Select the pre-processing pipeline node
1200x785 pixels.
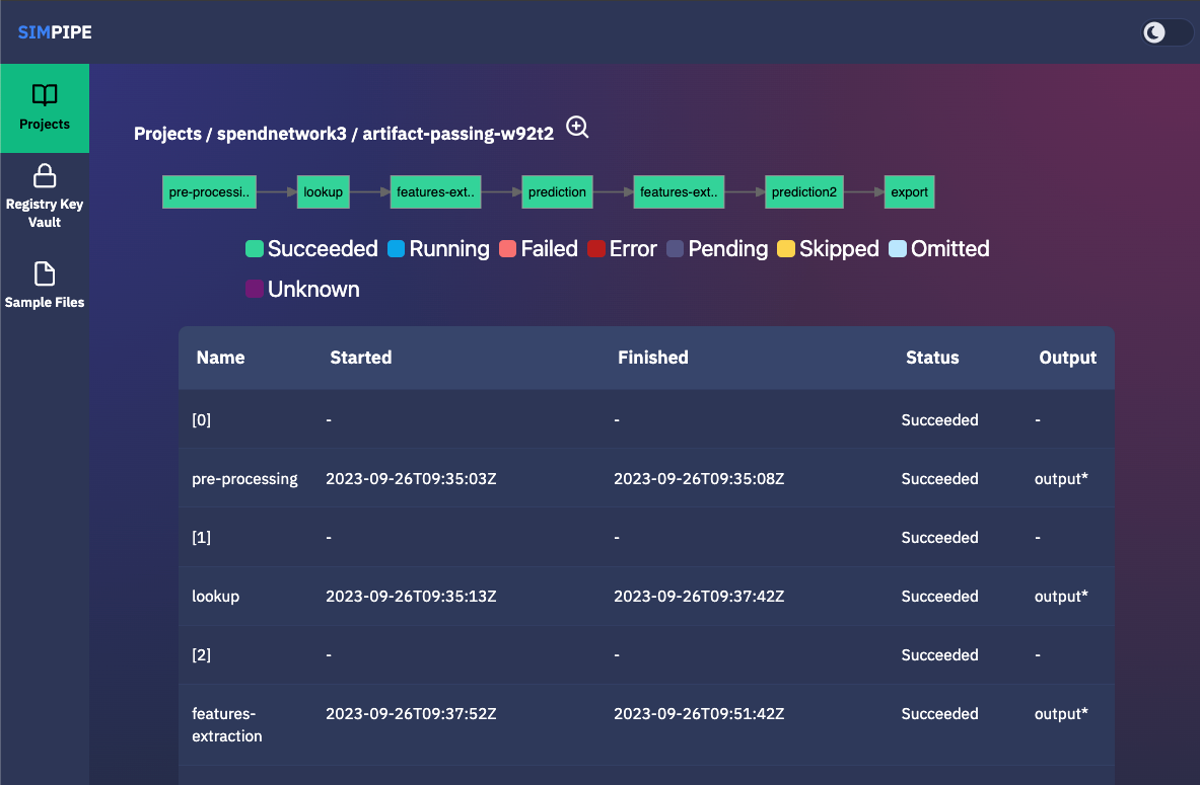209,192
